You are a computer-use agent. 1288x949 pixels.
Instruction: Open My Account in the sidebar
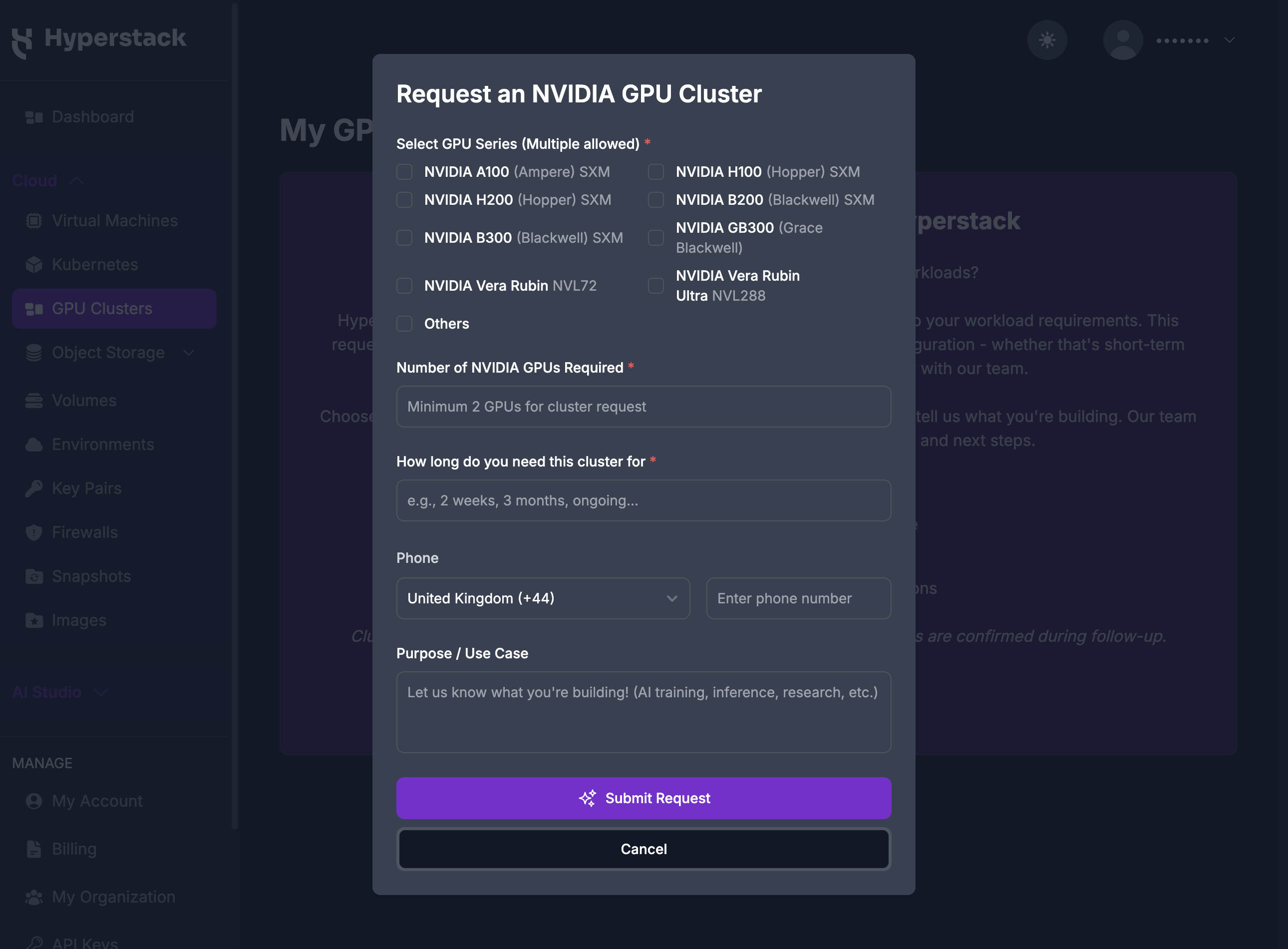(x=114, y=801)
